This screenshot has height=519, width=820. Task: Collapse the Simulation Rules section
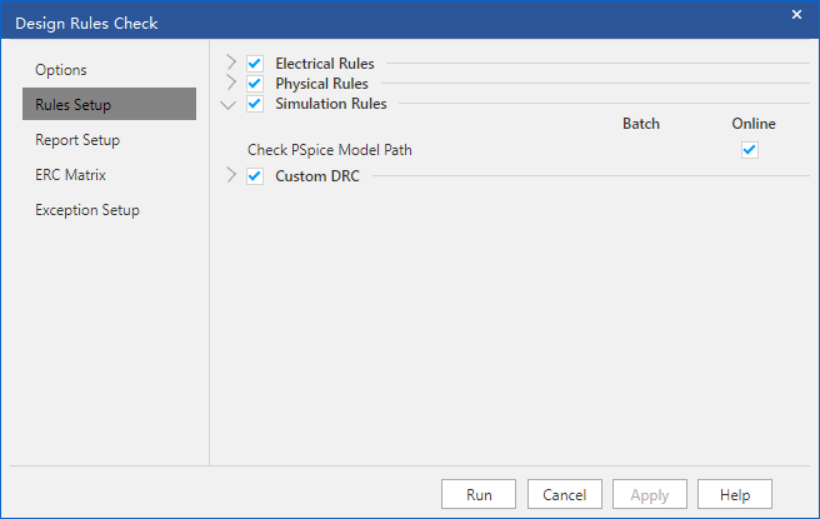click(228, 105)
